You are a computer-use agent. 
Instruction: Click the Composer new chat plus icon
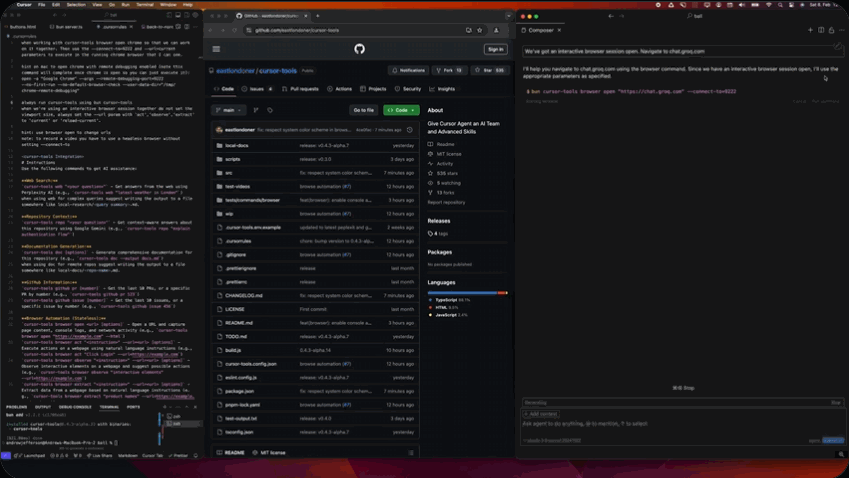pyautogui.click(x=811, y=30)
